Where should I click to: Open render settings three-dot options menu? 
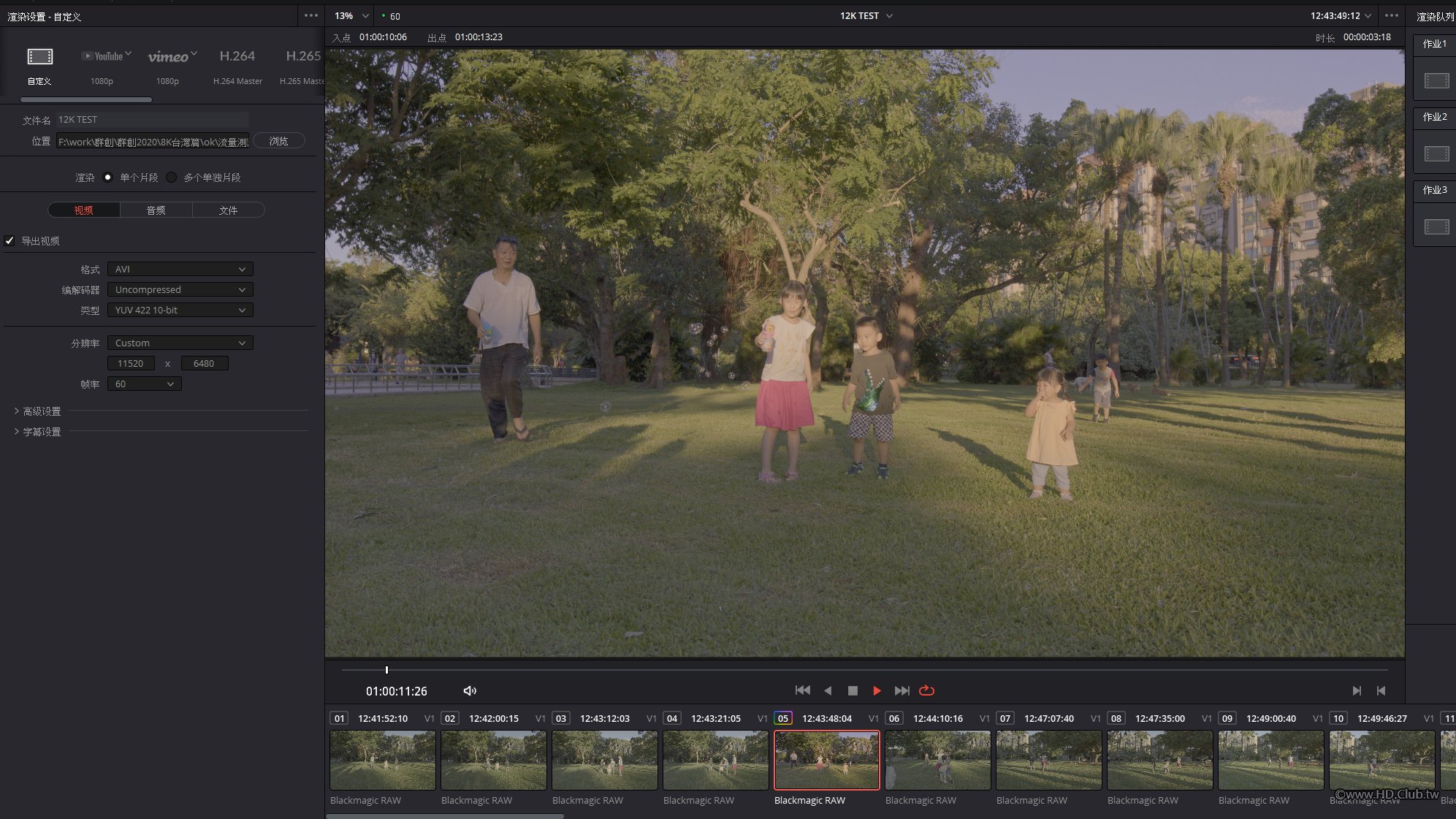pos(310,15)
